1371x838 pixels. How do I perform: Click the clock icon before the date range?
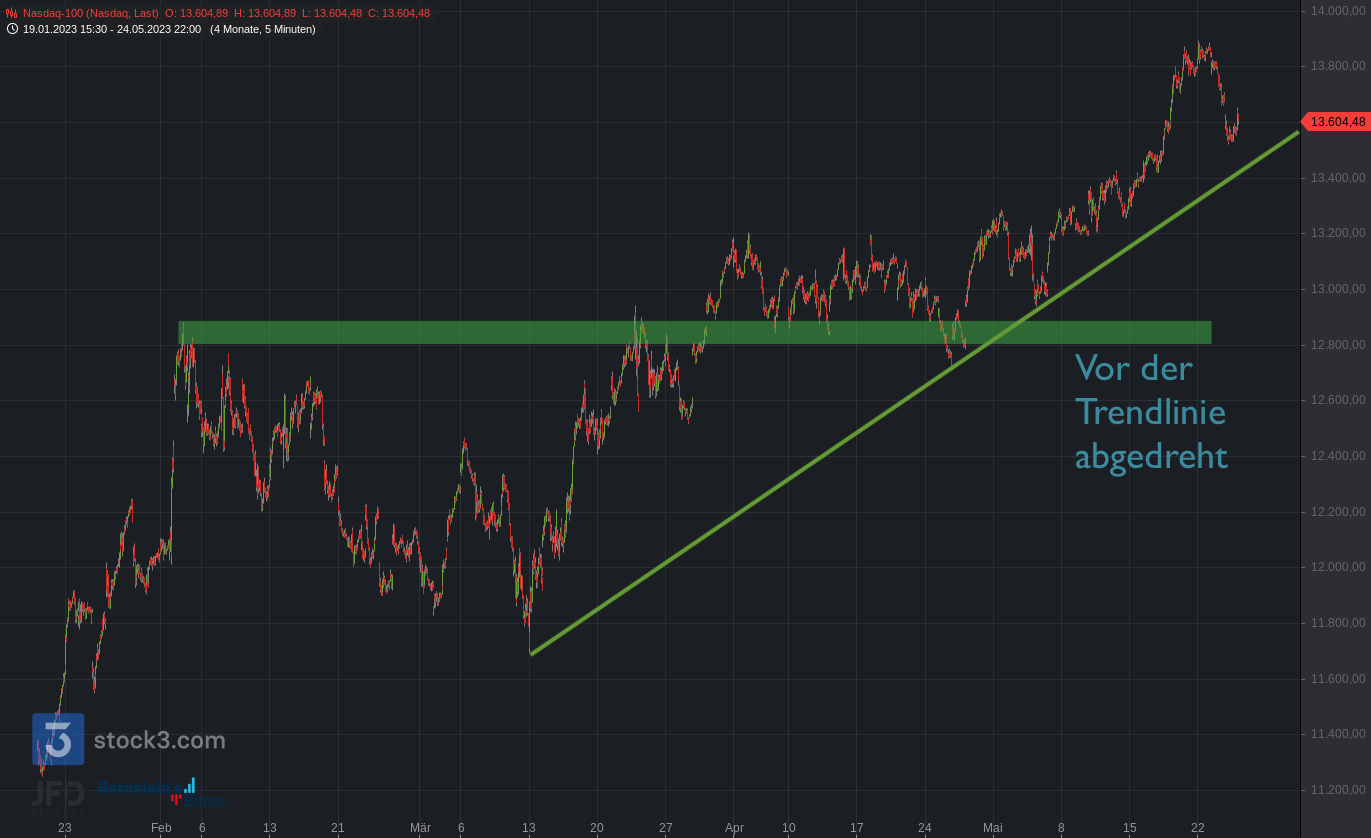12,29
